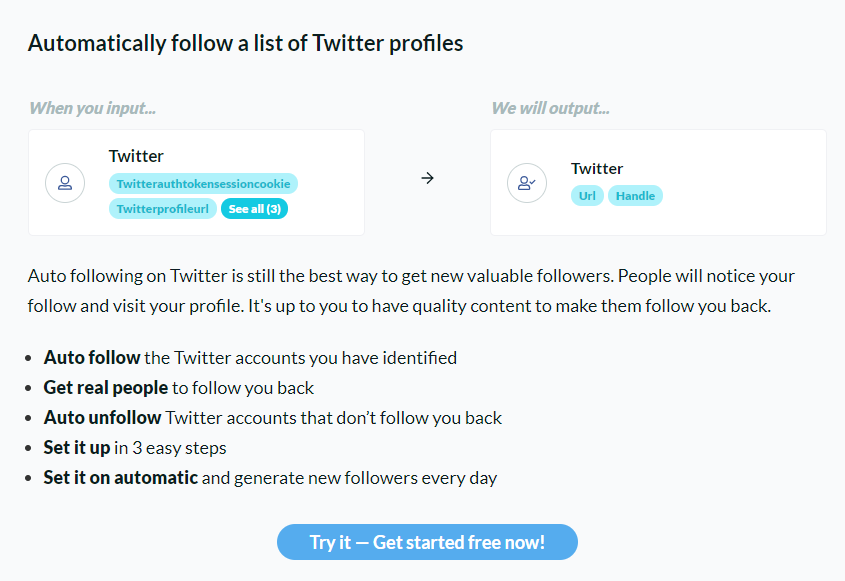The height and width of the screenshot is (581, 845).
Task: Click Try it — Get started free now!
Action: [x=427, y=542]
